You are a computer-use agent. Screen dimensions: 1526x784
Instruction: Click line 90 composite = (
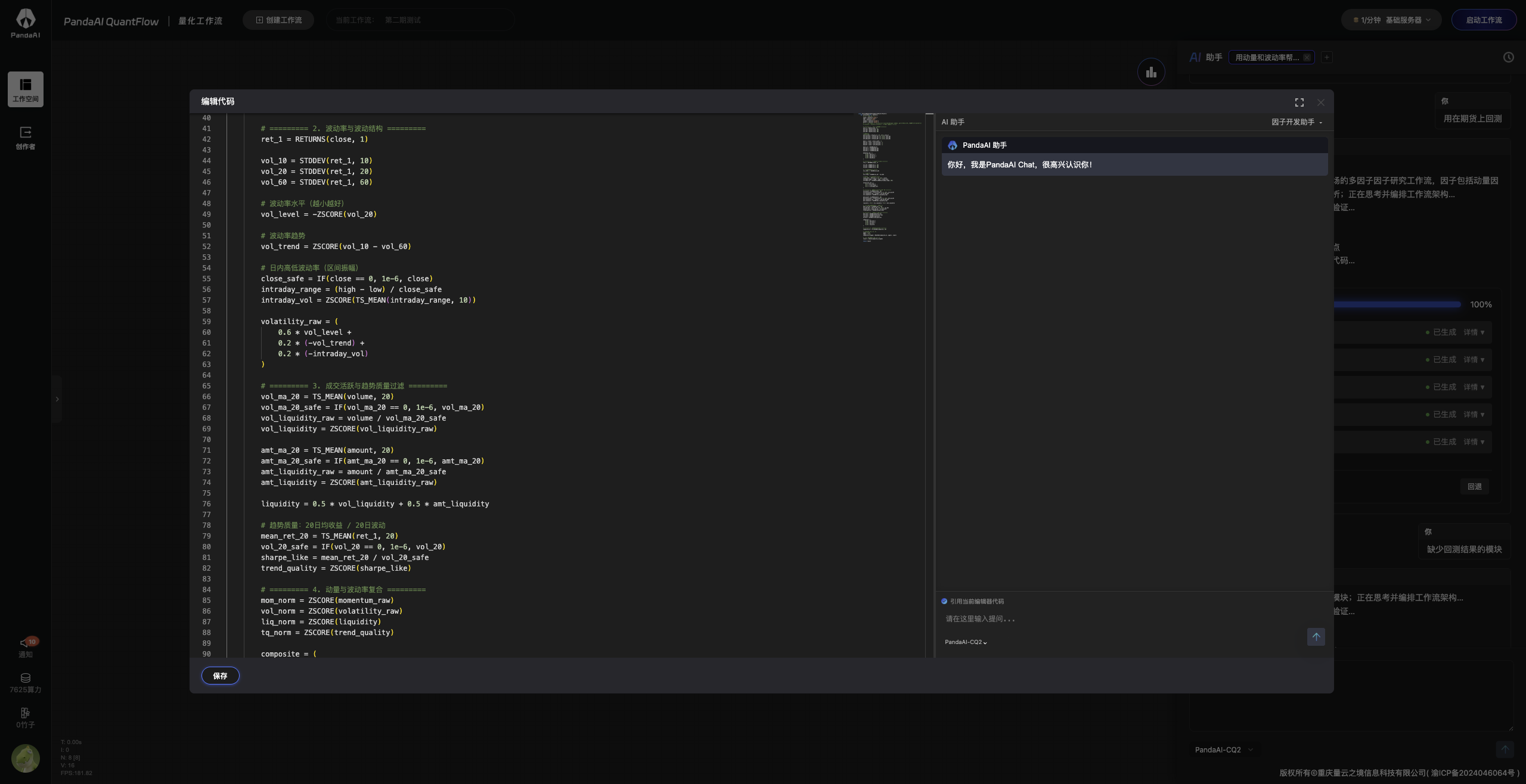click(x=289, y=654)
